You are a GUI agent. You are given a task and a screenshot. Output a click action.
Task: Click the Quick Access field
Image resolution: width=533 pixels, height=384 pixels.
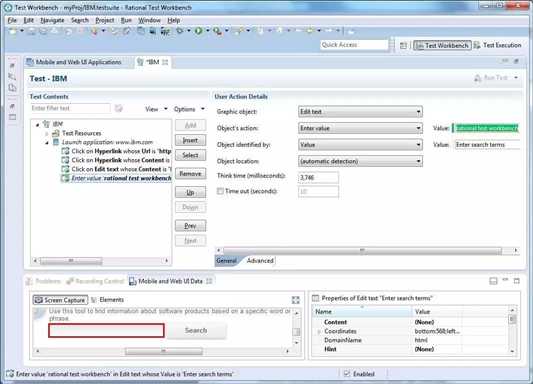point(354,45)
